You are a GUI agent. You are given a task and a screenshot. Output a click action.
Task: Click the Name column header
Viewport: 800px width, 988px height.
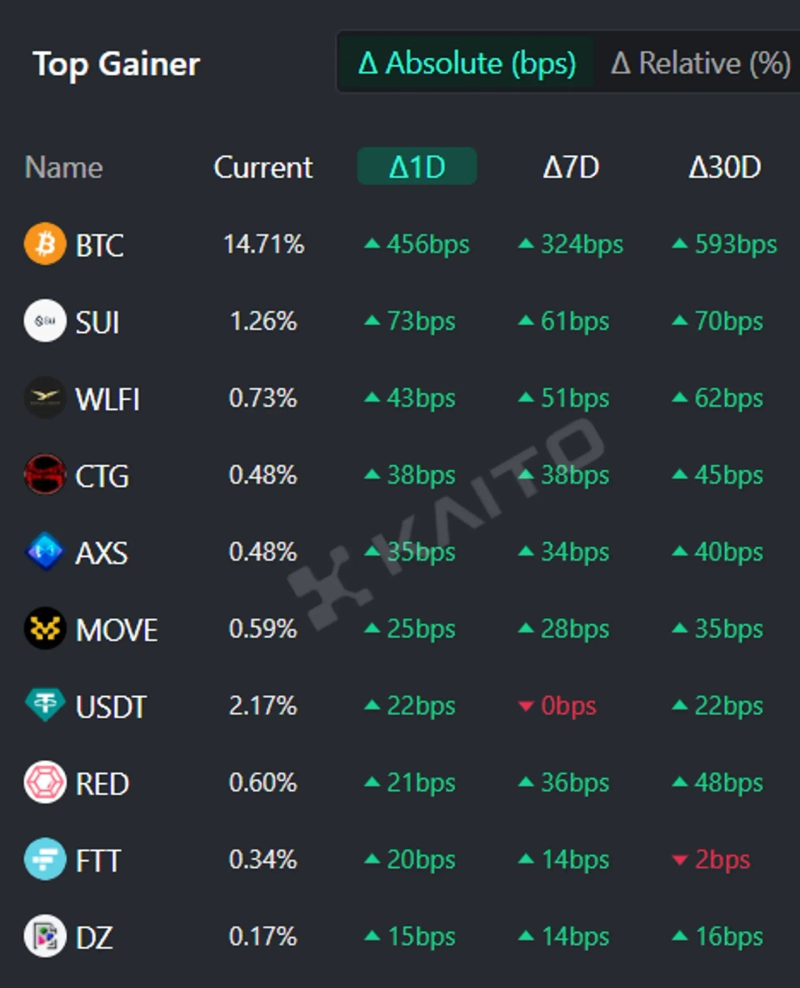tap(64, 167)
